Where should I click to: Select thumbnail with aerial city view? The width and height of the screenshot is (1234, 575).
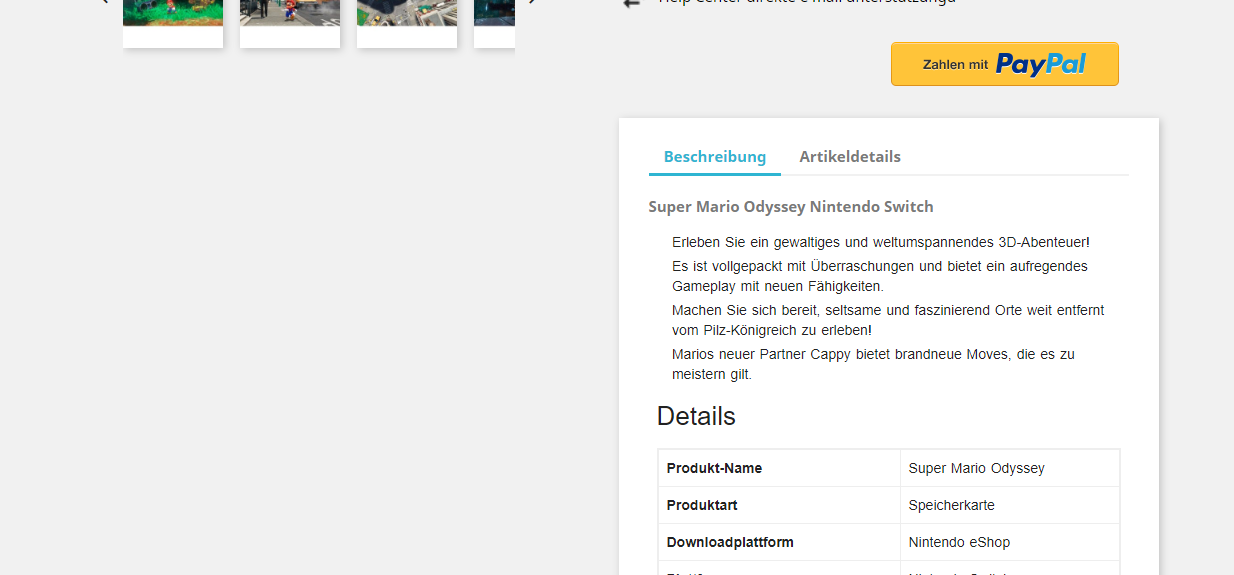coord(407,22)
